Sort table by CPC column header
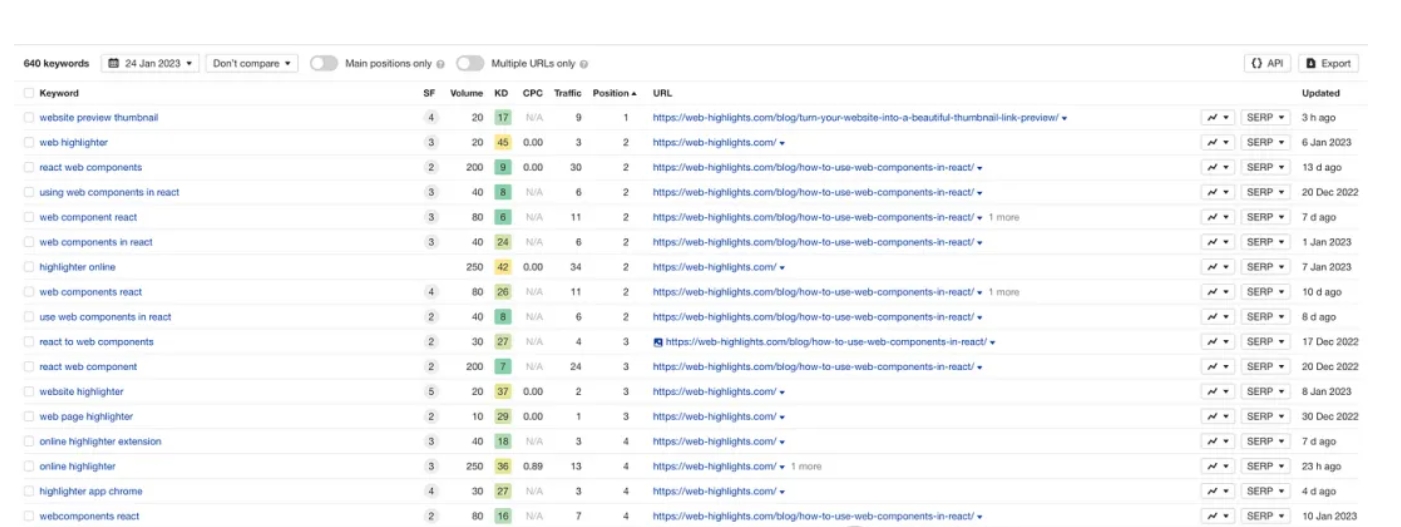The height and width of the screenshot is (527, 1401). pyautogui.click(x=532, y=93)
